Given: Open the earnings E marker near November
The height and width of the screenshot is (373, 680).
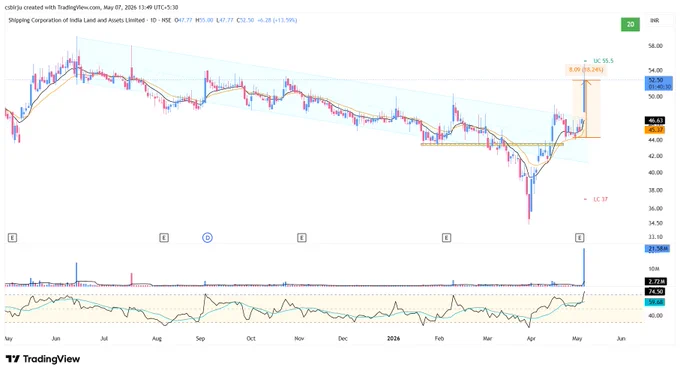Looking at the screenshot, I should (x=302, y=238).
